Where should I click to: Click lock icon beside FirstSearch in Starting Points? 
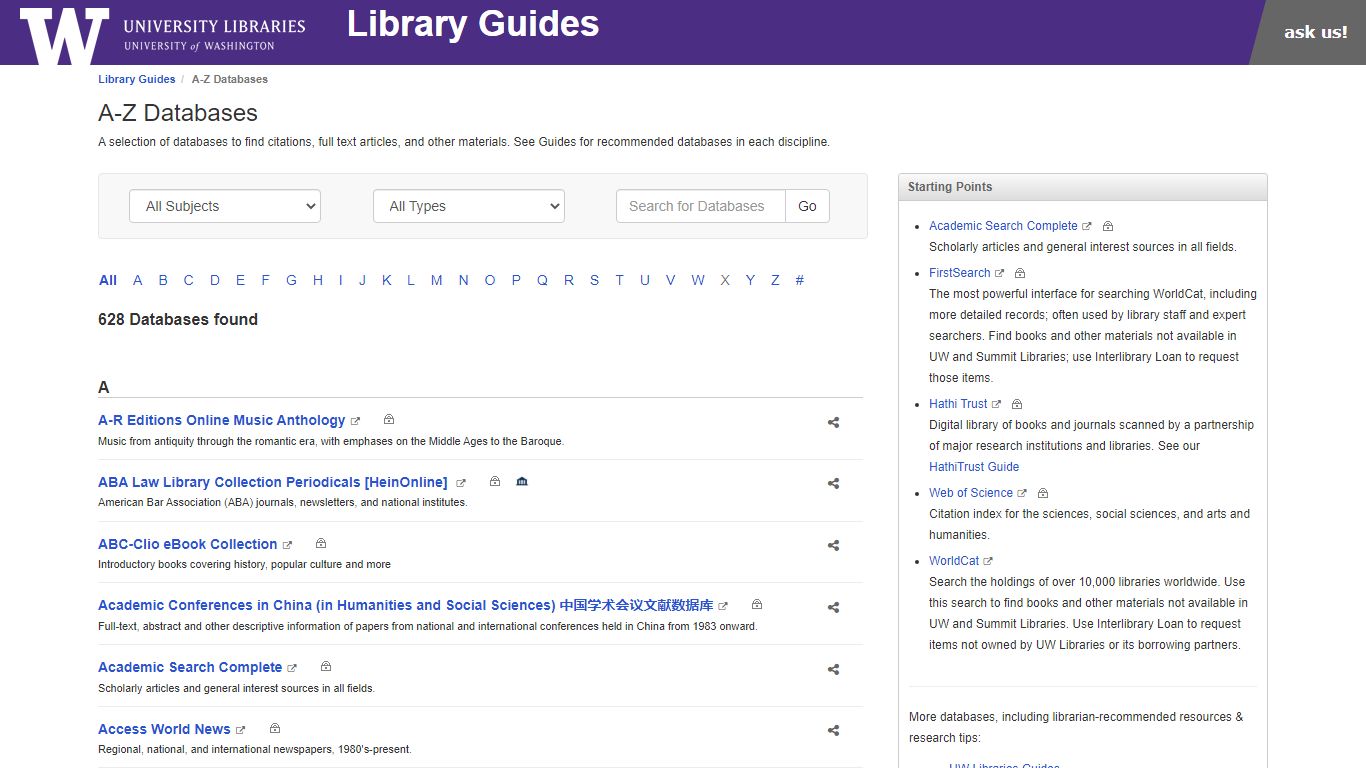[1020, 273]
